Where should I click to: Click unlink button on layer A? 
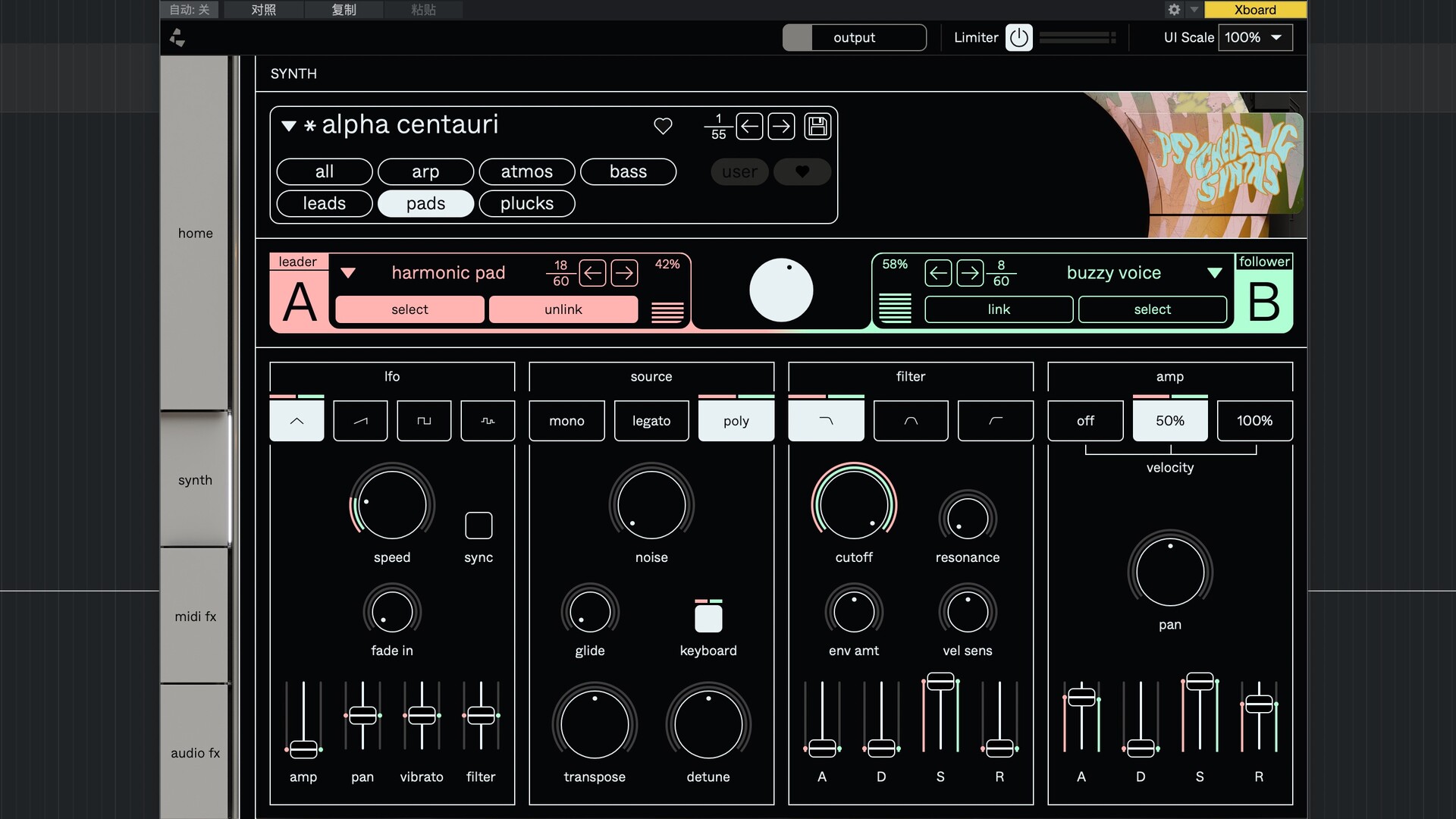click(563, 309)
